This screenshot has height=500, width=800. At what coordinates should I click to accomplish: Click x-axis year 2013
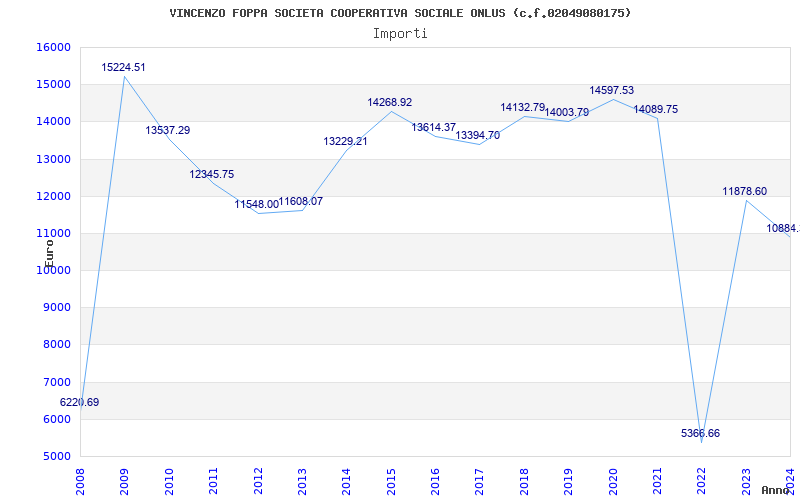click(302, 481)
